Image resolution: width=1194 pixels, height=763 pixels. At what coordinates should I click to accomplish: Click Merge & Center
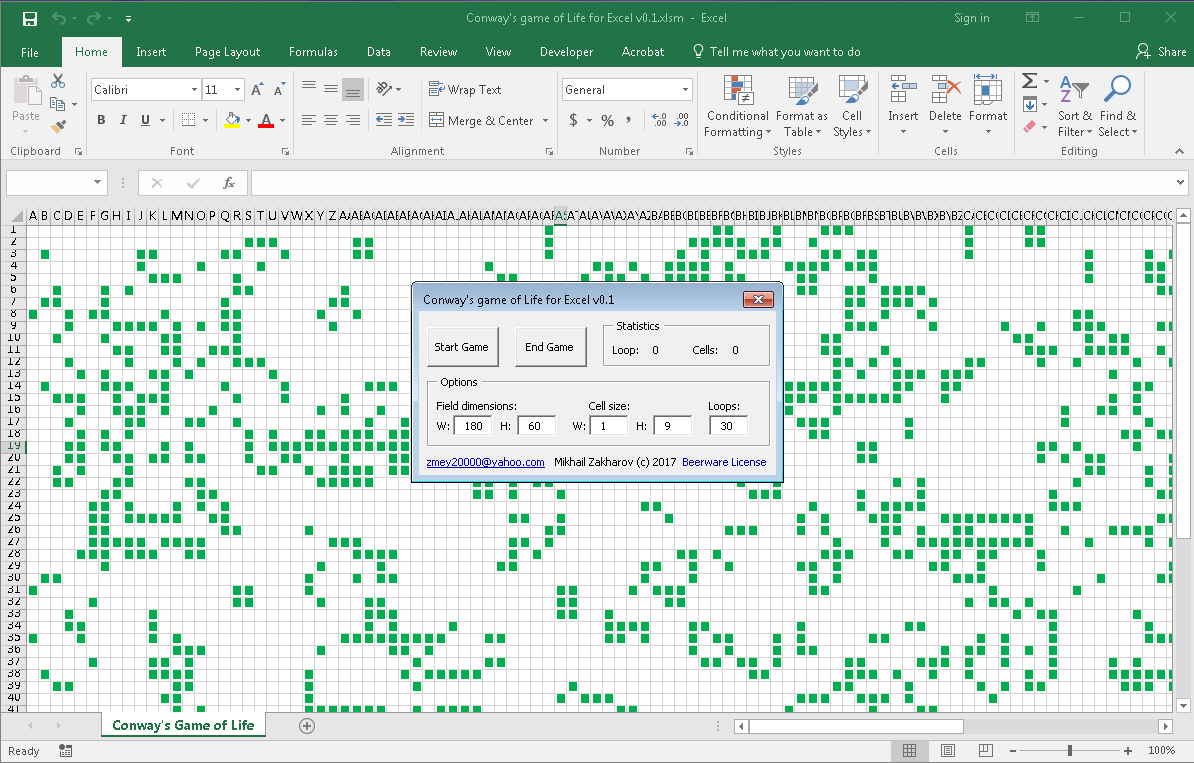481,120
